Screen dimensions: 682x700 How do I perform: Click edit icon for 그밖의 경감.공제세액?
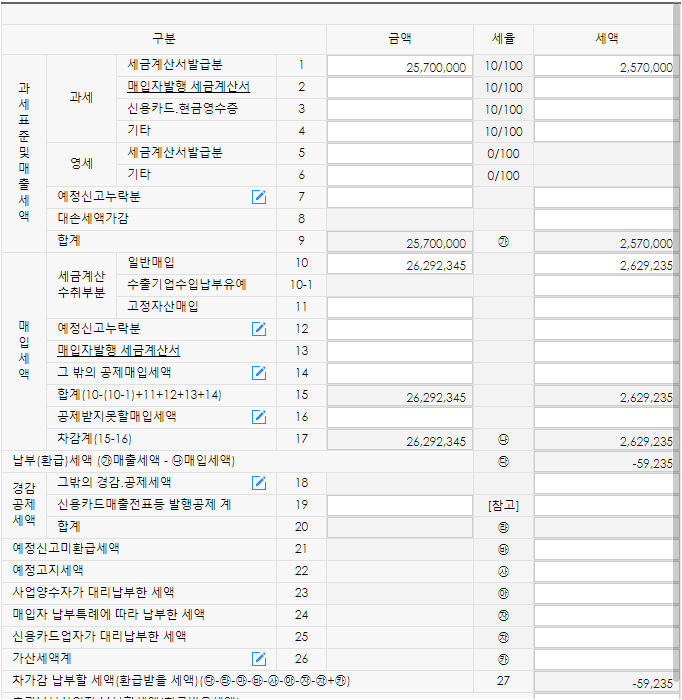(259, 483)
